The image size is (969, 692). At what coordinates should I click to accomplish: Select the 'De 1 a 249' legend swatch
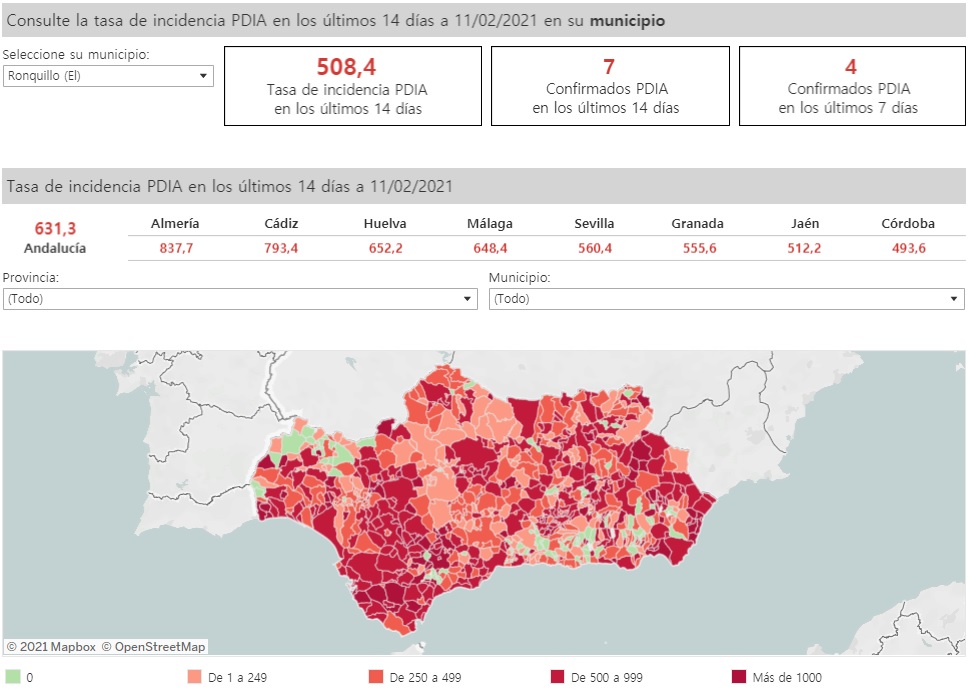pos(195,677)
